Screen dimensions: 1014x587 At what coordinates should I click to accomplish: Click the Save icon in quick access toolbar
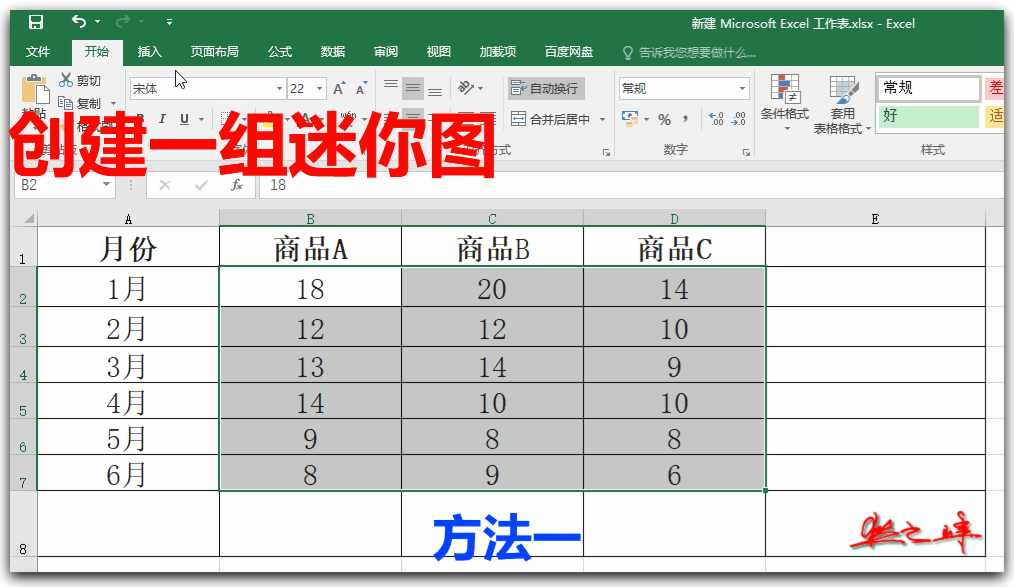point(36,22)
